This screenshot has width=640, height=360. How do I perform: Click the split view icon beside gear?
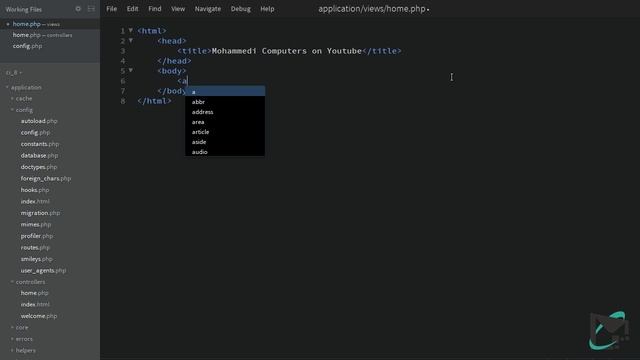[x=91, y=9]
